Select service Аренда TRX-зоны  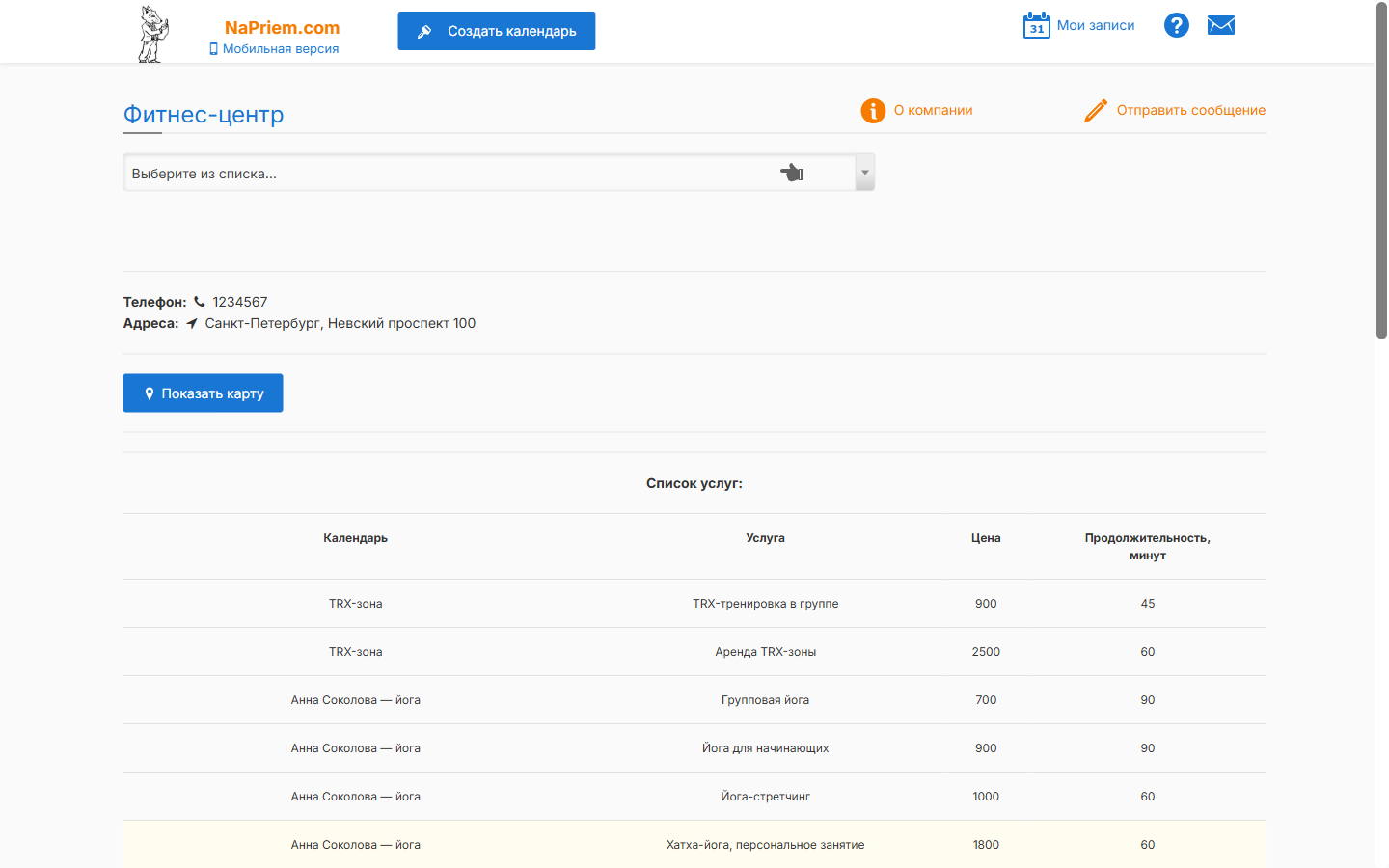coord(766,652)
